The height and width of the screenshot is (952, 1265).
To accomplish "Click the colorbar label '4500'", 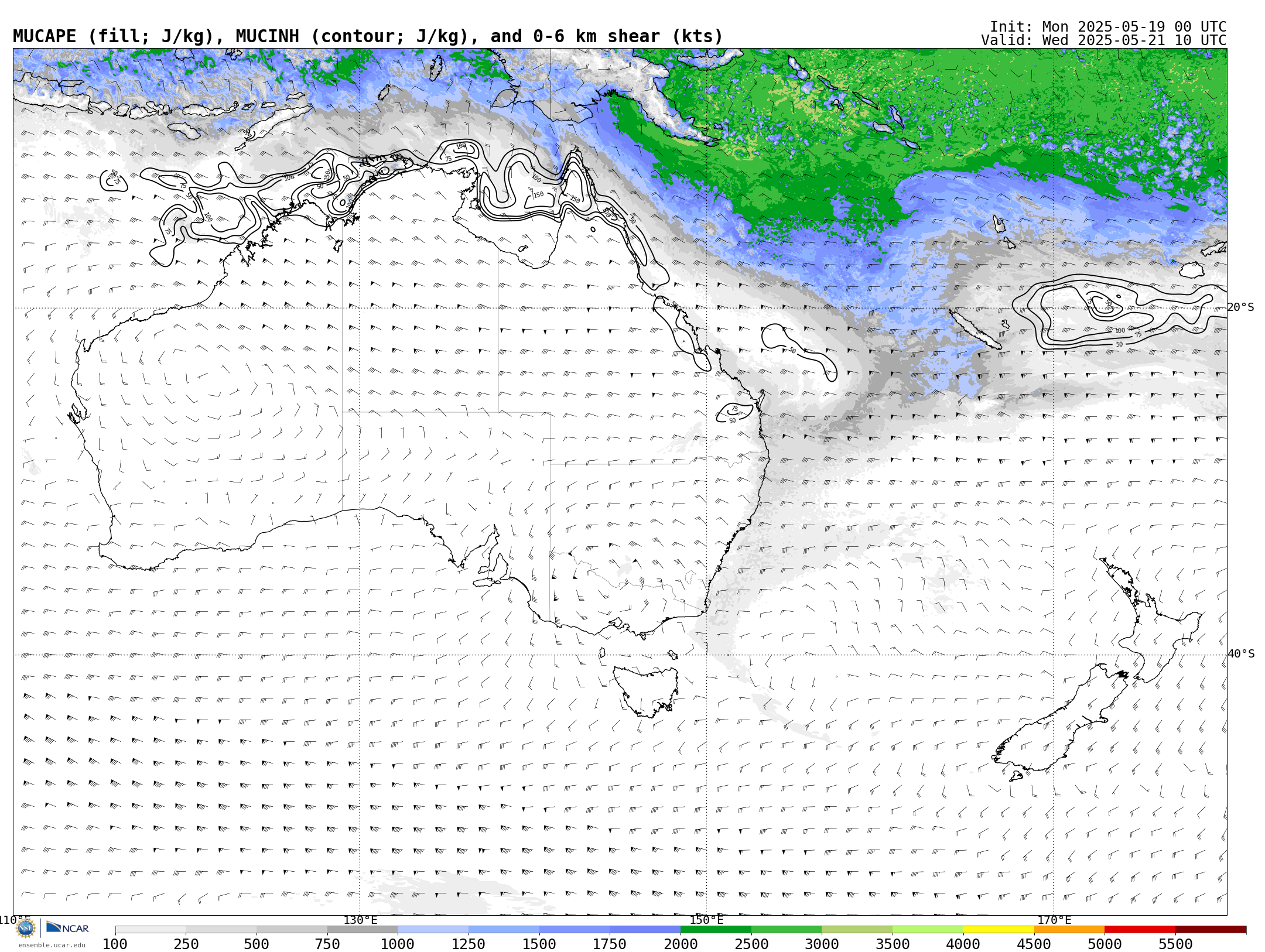I will [x=1034, y=944].
